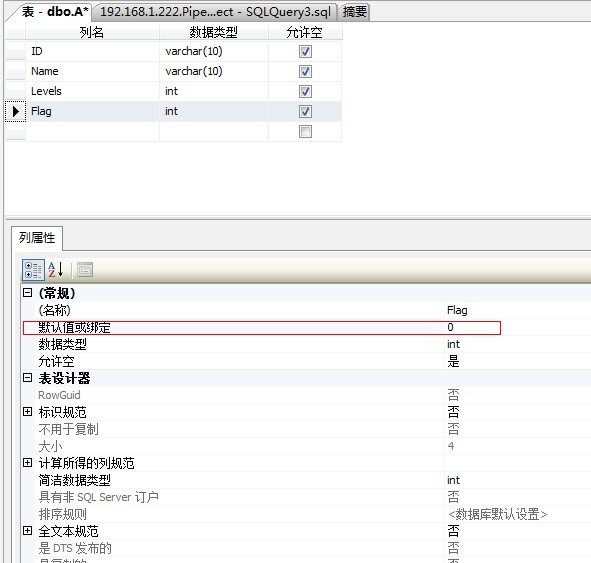
Task: Click the Flag value of (名称) property
Action: pyautogui.click(x=457, y=310)
